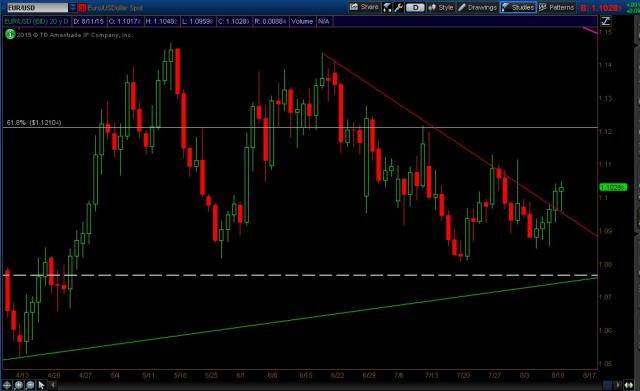Viewport: 640px width, 391px height.
Task: Select the crosshair pan tool icon
Action: [7, 385]
